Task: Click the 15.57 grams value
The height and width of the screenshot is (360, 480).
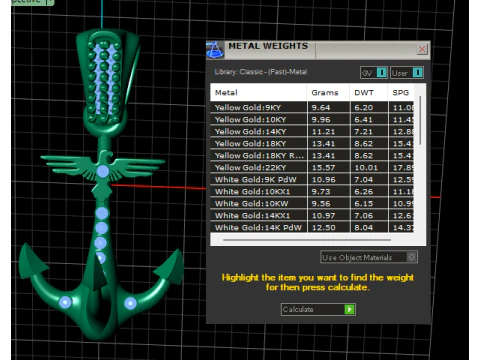Action: click(323, 168)
